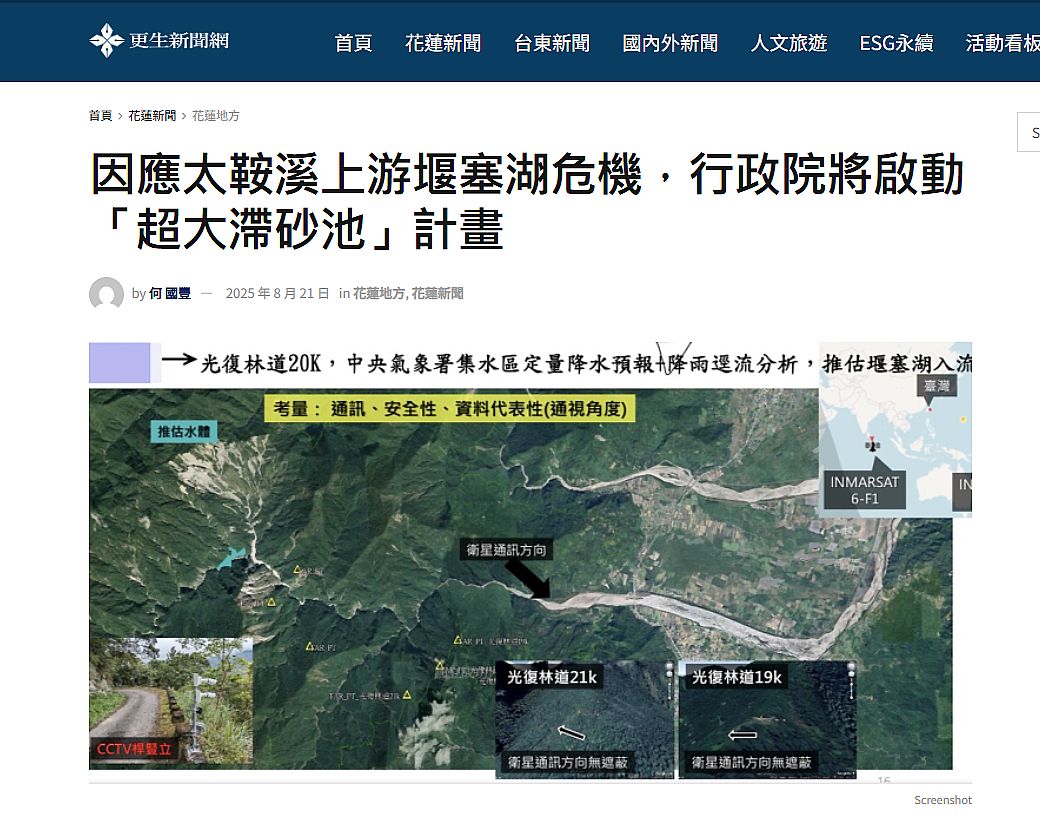
Task: Open the 活動看板 navigation menu item
Action: coord(1002,43)
